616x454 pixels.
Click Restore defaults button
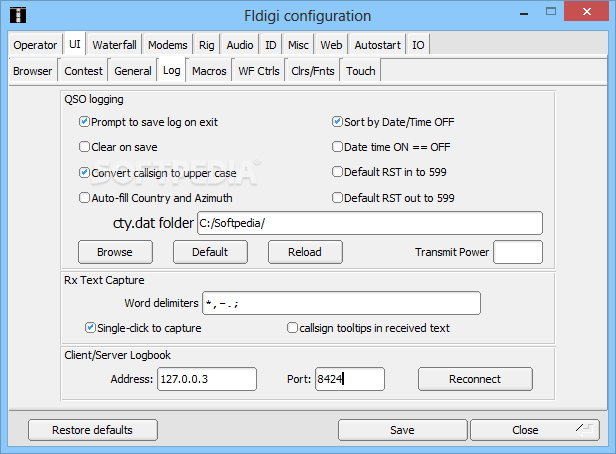coord(93,430)
